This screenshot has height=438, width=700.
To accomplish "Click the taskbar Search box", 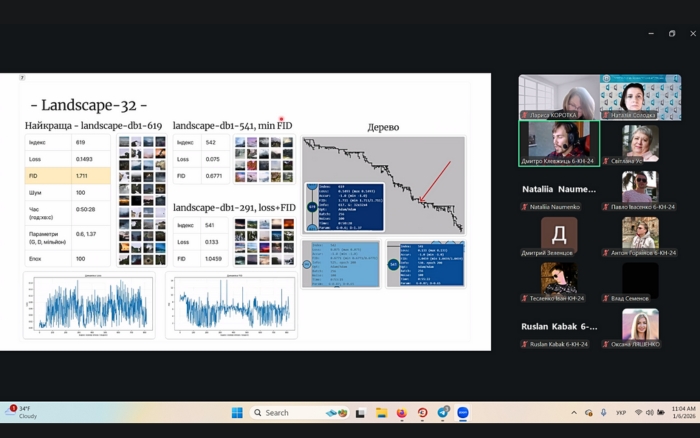I will (x=283, y=412).
